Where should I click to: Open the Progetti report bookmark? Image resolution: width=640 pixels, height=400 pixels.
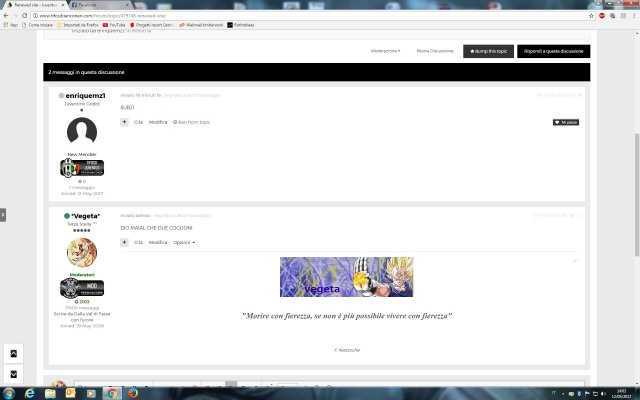click(151, 25)
